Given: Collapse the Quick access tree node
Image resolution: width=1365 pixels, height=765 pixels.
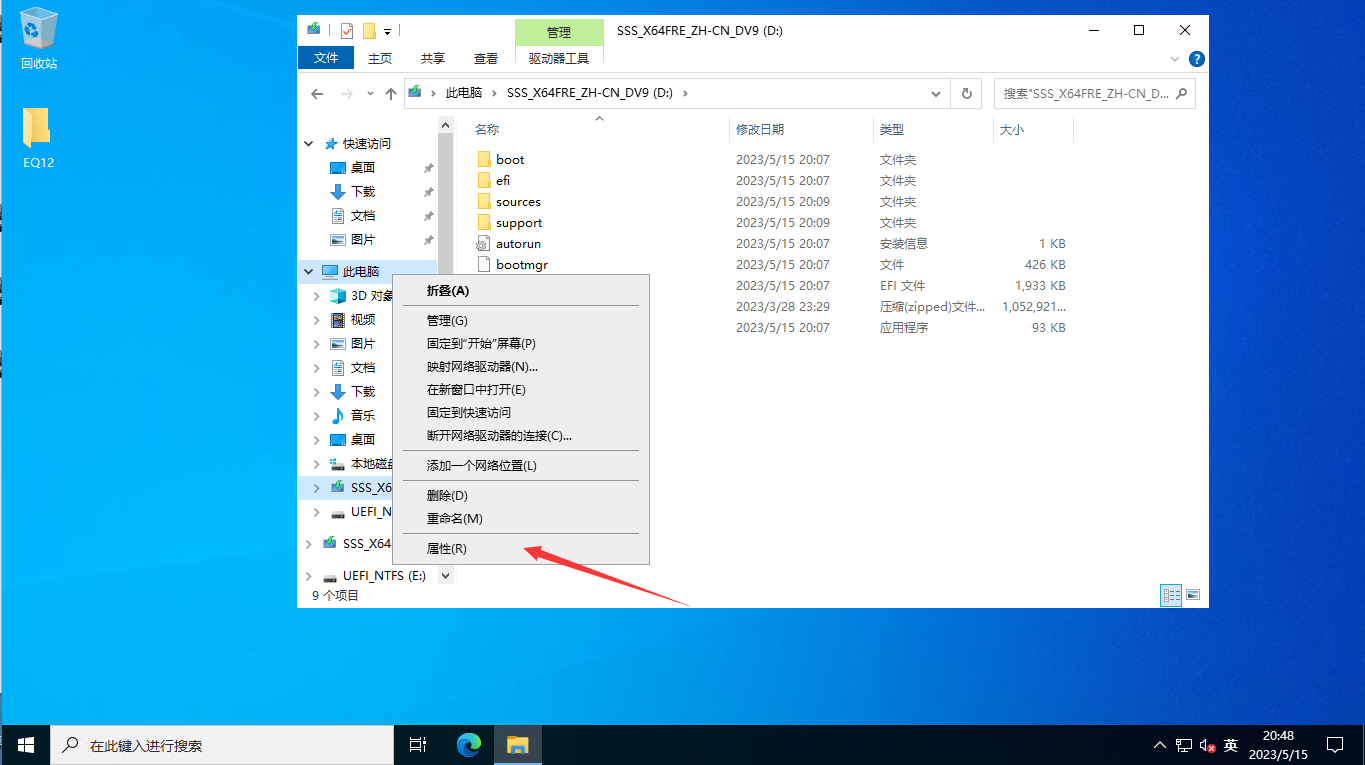Looking at the screenshot, I should 309,144.
